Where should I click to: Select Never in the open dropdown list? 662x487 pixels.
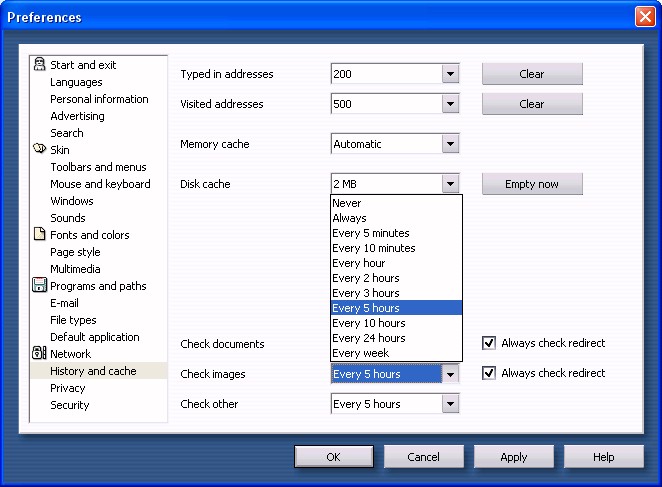[x=347, y=203]
